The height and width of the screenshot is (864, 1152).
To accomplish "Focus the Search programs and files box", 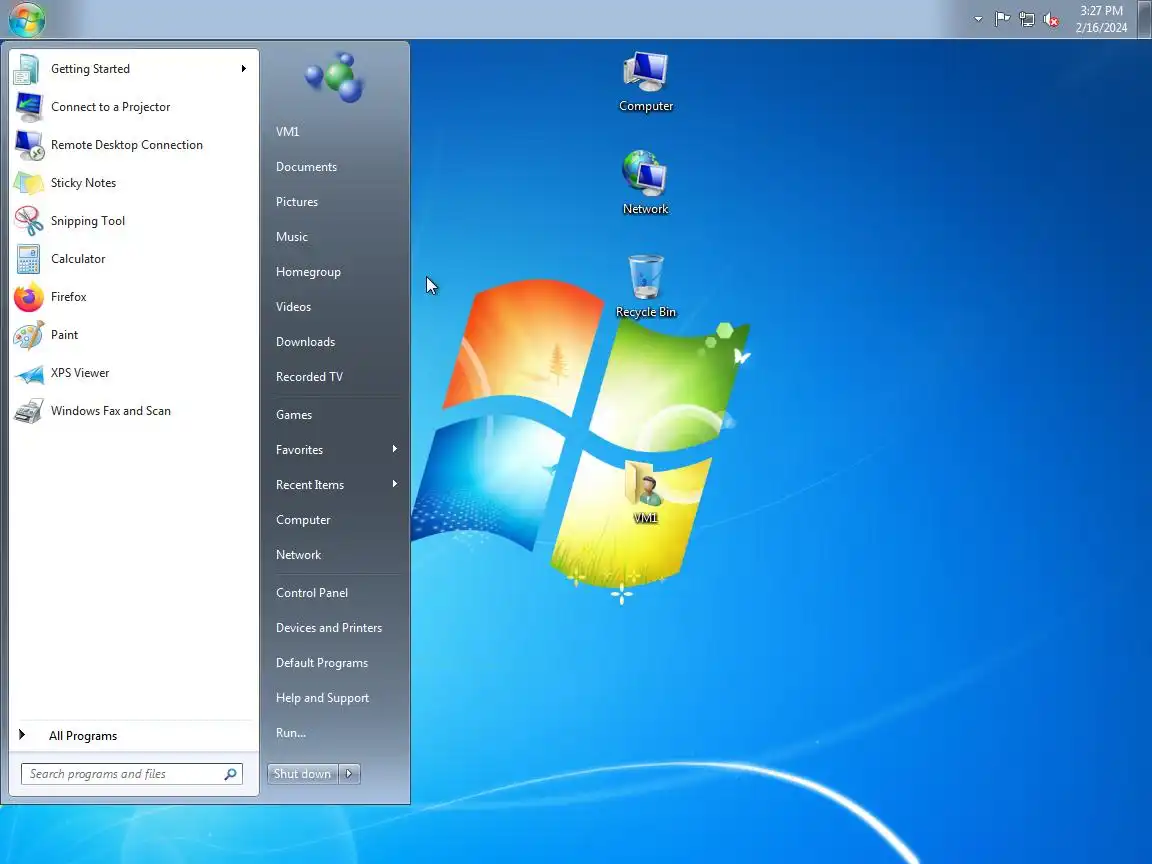I will [132, 774].
